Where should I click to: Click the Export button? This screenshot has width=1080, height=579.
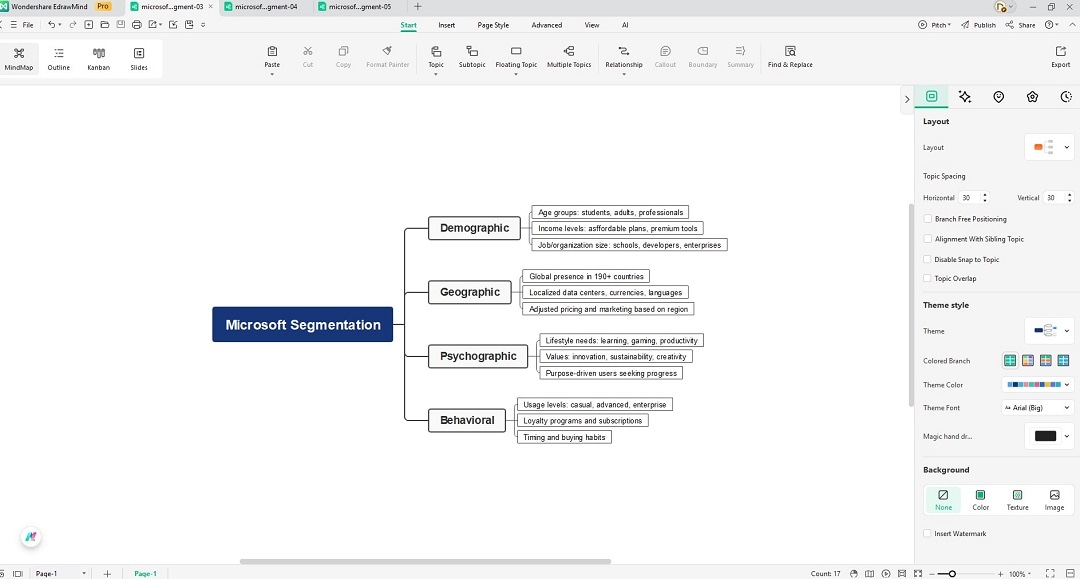(1060, 57)
